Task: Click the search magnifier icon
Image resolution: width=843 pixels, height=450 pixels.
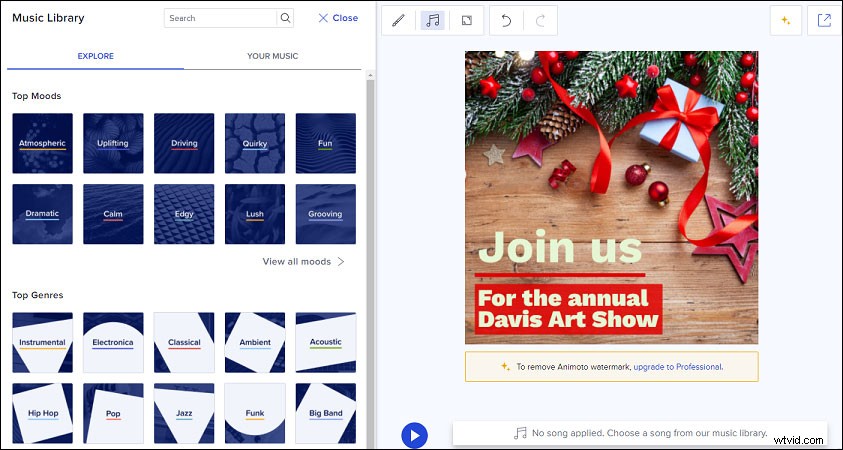Action: 286,18
